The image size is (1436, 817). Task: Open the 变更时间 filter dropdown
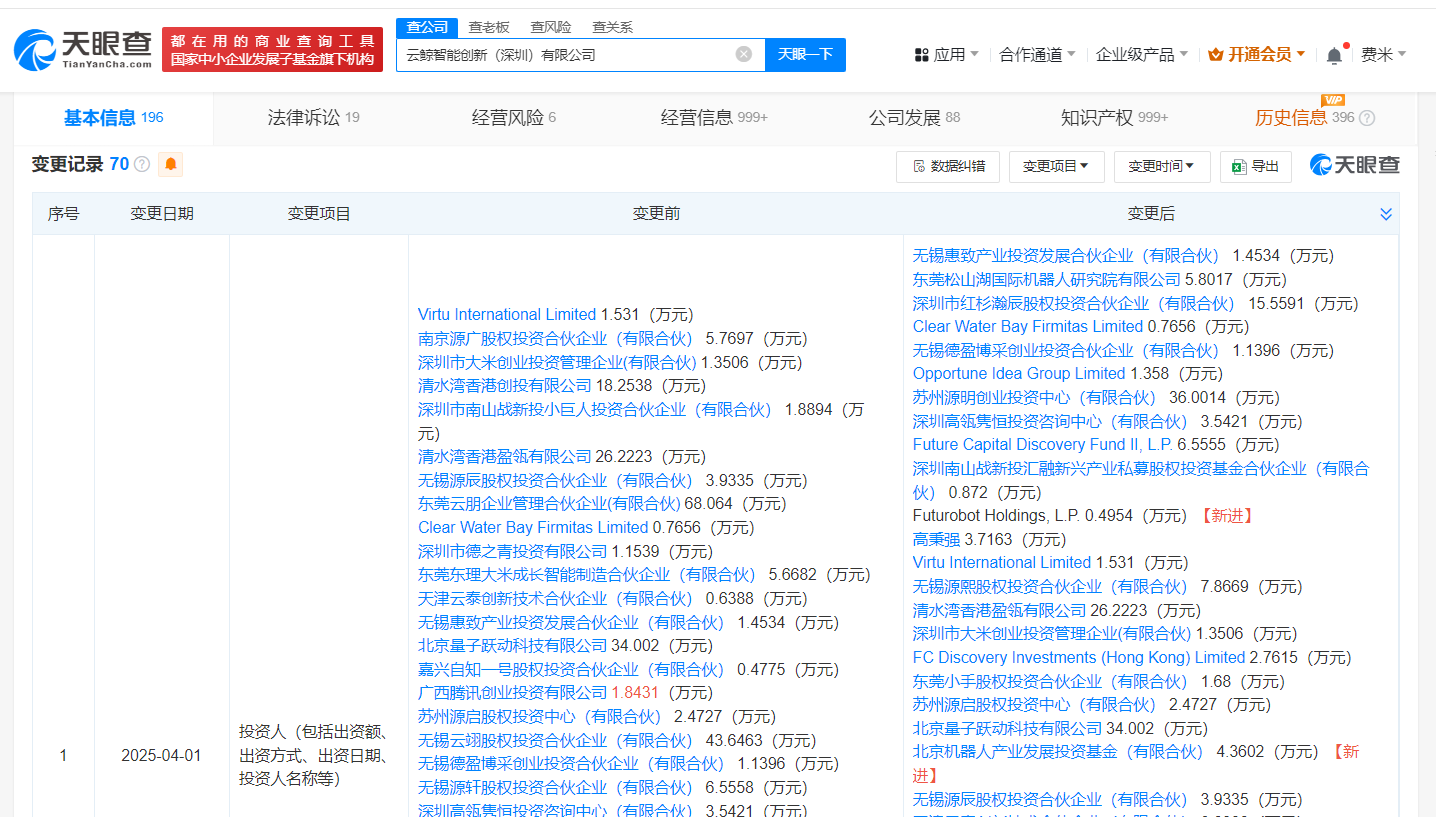click(1161, 167)
